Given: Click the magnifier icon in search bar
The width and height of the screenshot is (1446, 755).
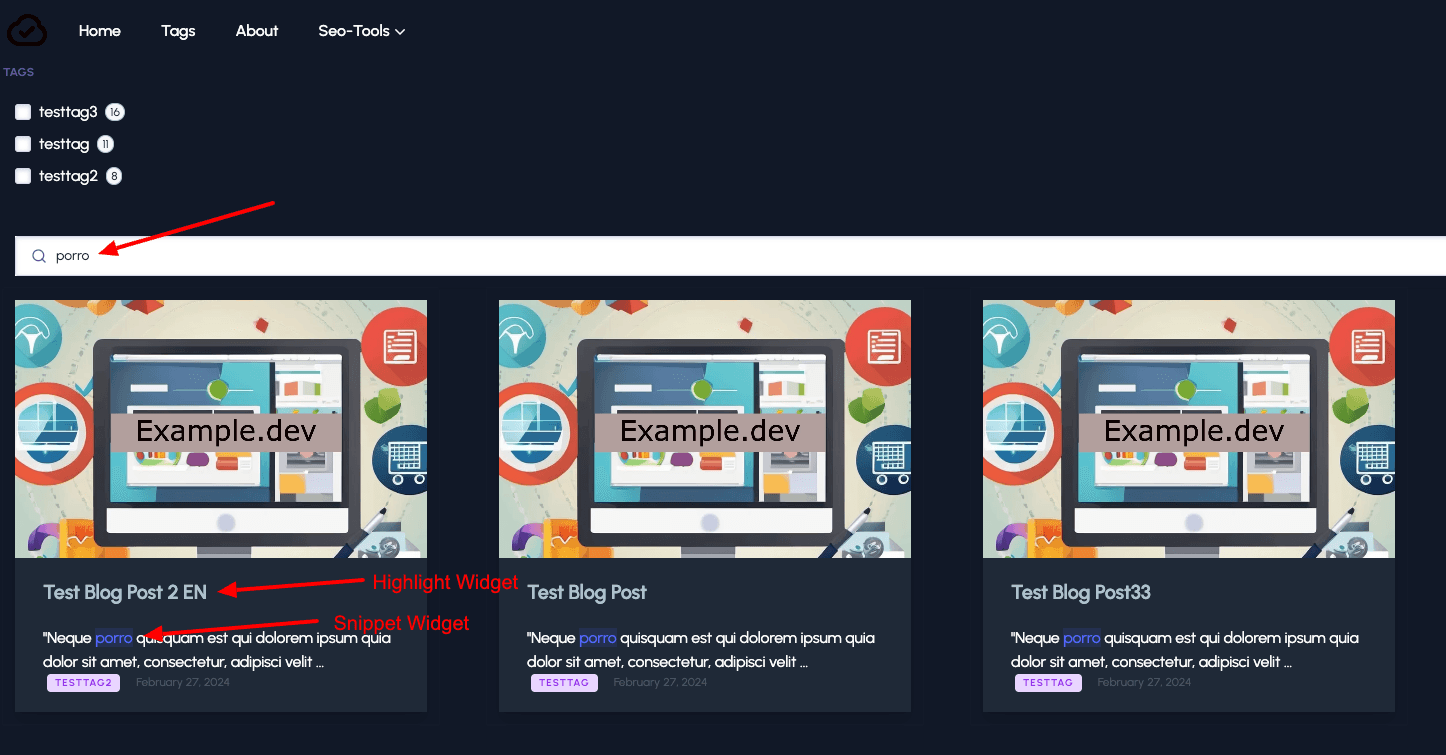Looking at the screenshot, I should [39, 256].
